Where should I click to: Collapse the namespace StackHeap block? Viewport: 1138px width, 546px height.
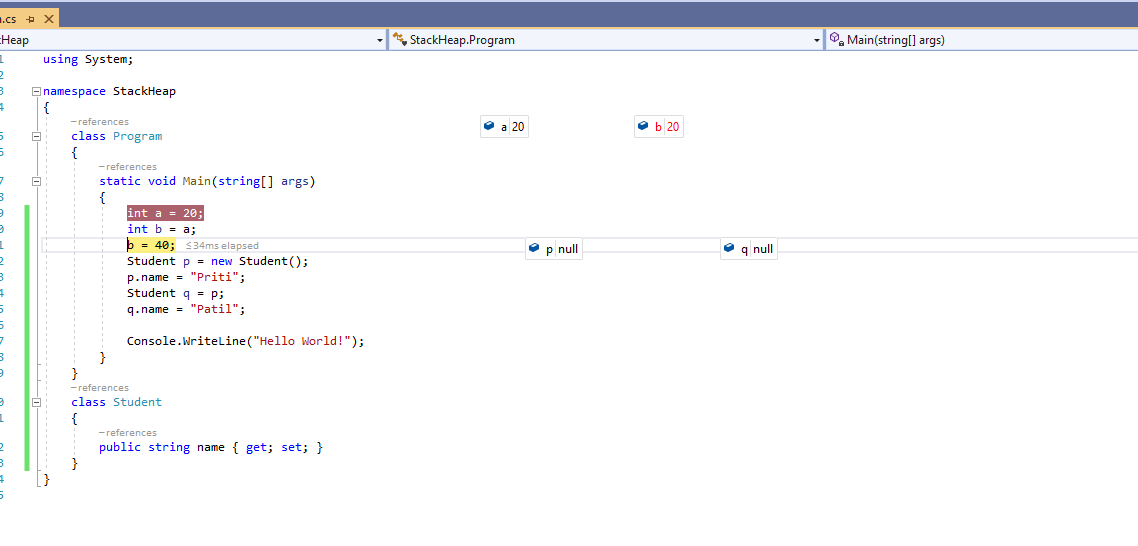[x=36, y=91]
